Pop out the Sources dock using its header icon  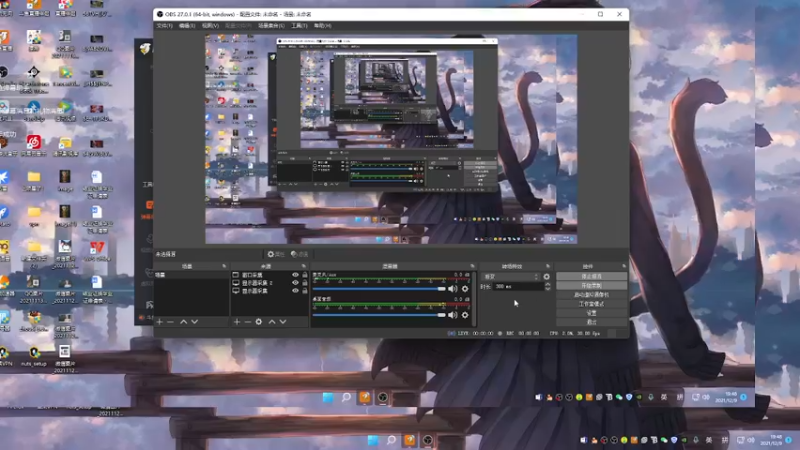coord(304,266)
